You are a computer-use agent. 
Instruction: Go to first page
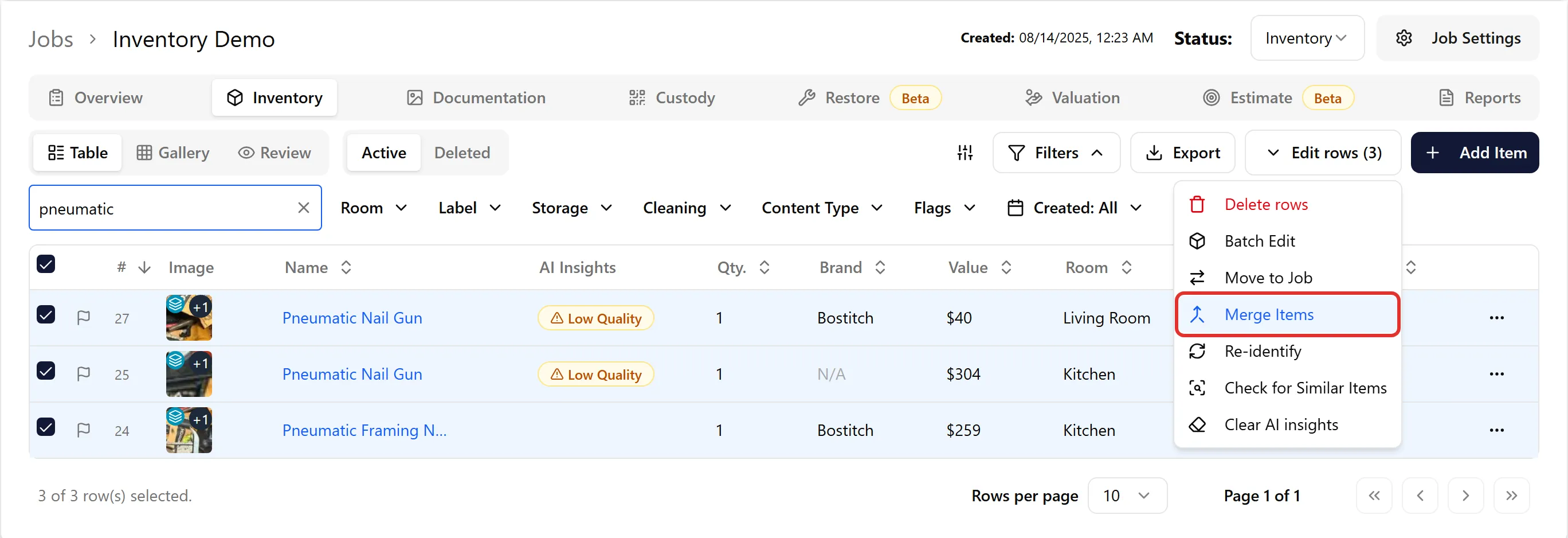pyautogui.click(x=1374, y=496)
